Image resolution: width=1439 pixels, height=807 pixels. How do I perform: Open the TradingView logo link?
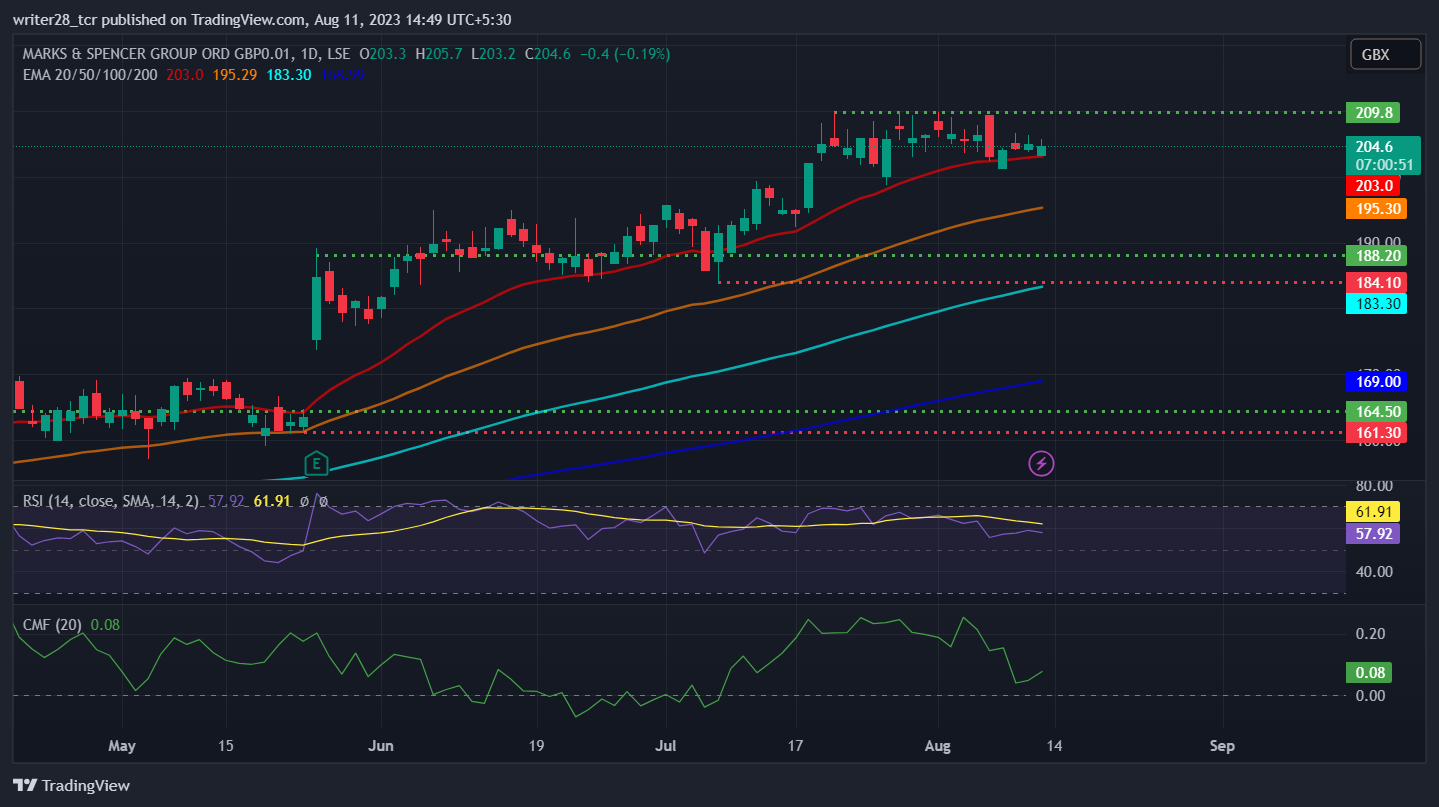tap(71, 785)
